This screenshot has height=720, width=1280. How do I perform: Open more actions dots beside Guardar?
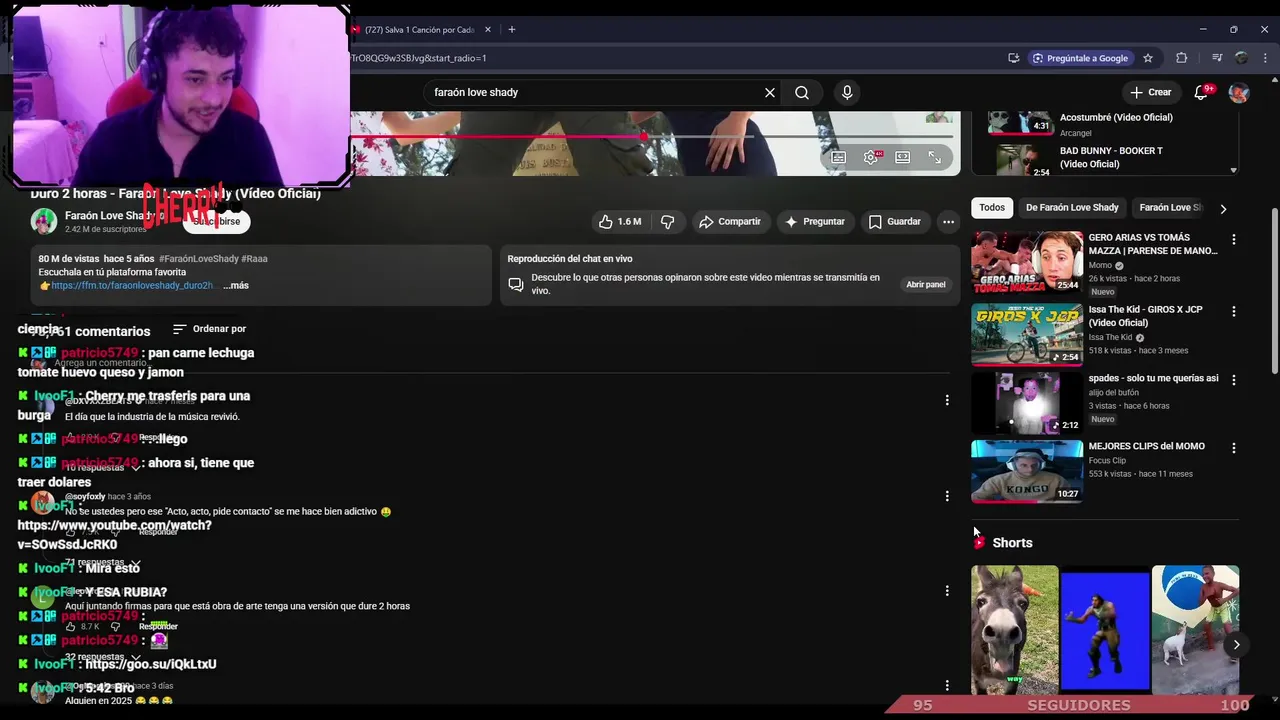[x=948, y=221]
